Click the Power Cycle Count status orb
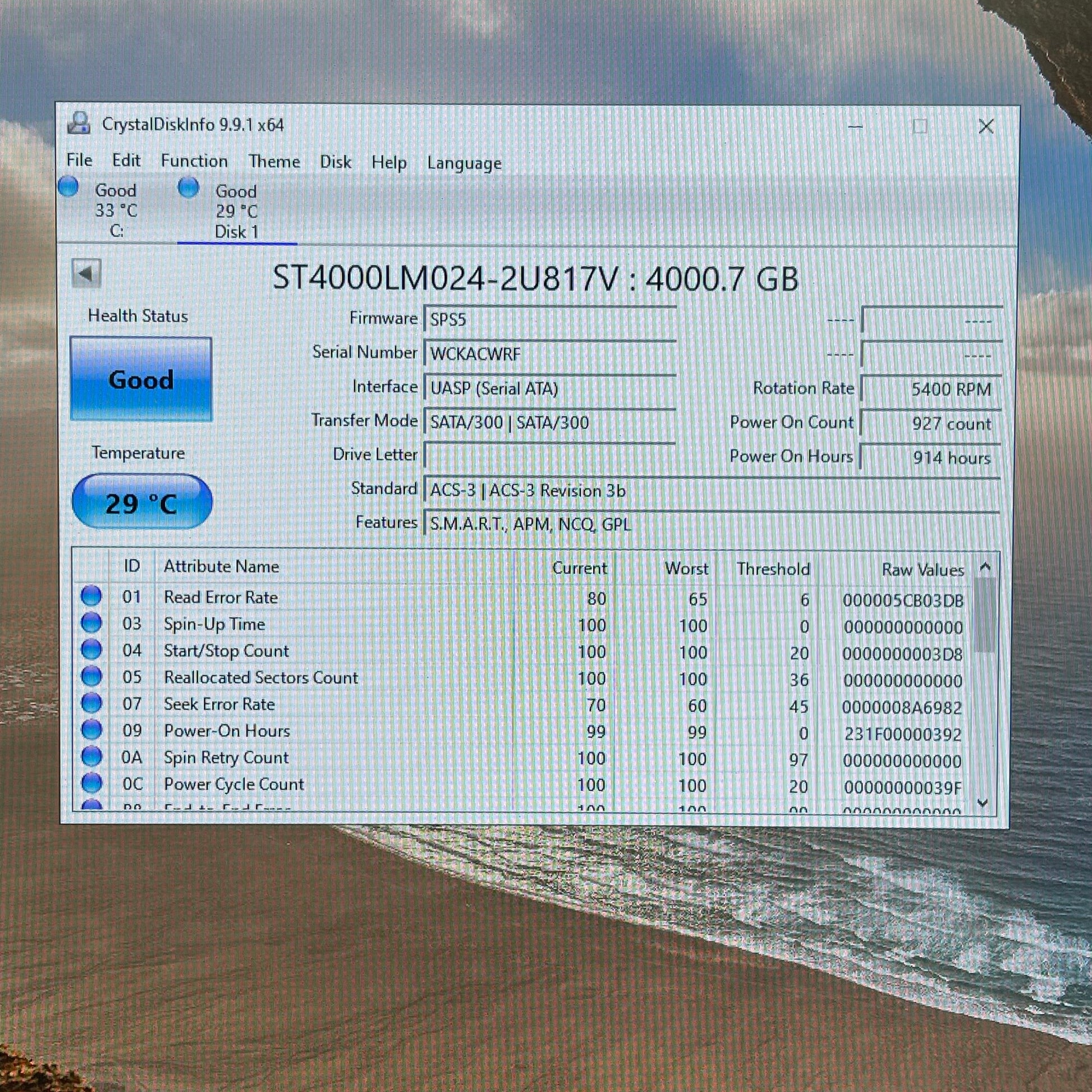Viewport: 1092px width, 1092px height. (x=91, y=783)
